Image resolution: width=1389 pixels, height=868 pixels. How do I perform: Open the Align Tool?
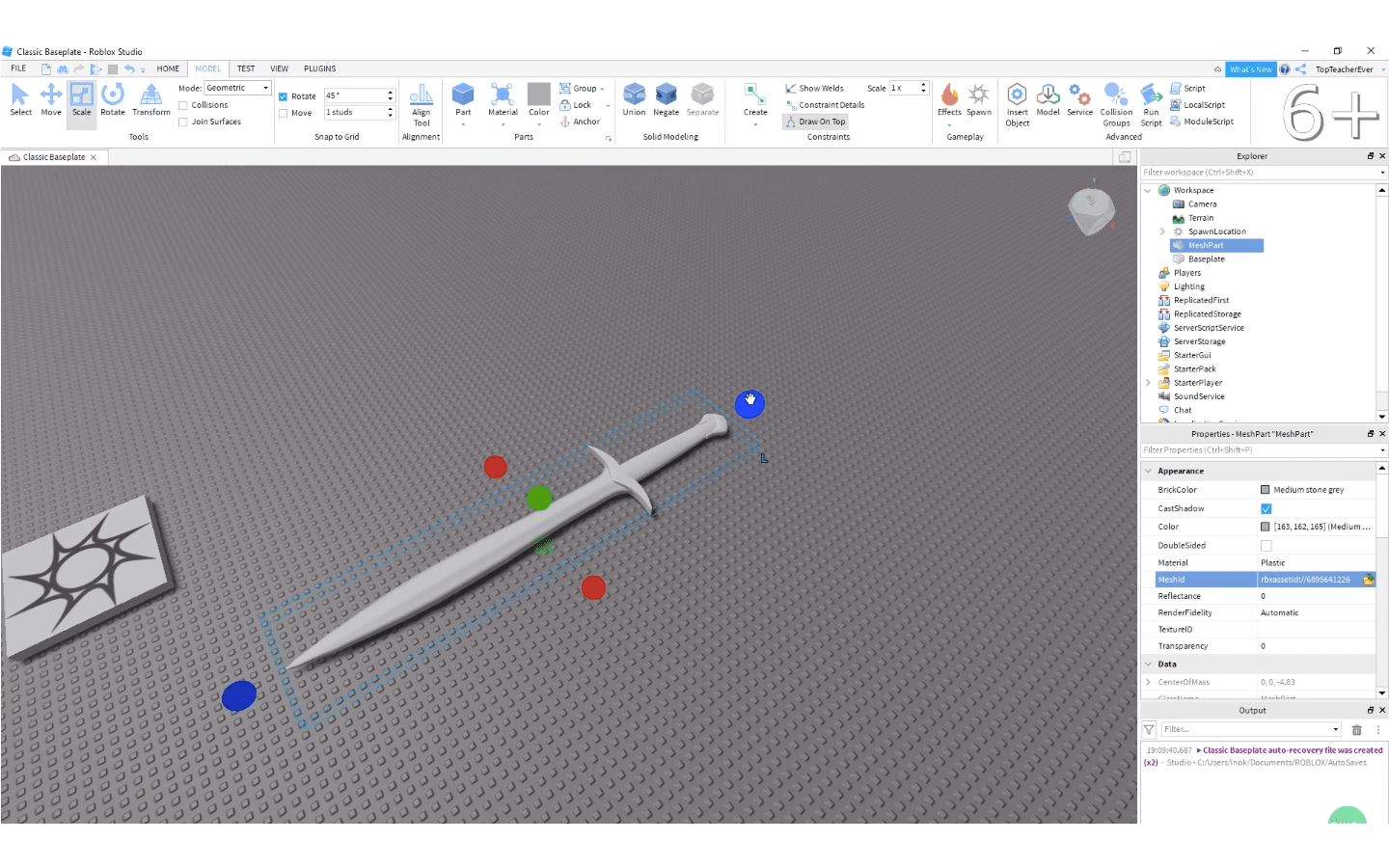point(422,105)
